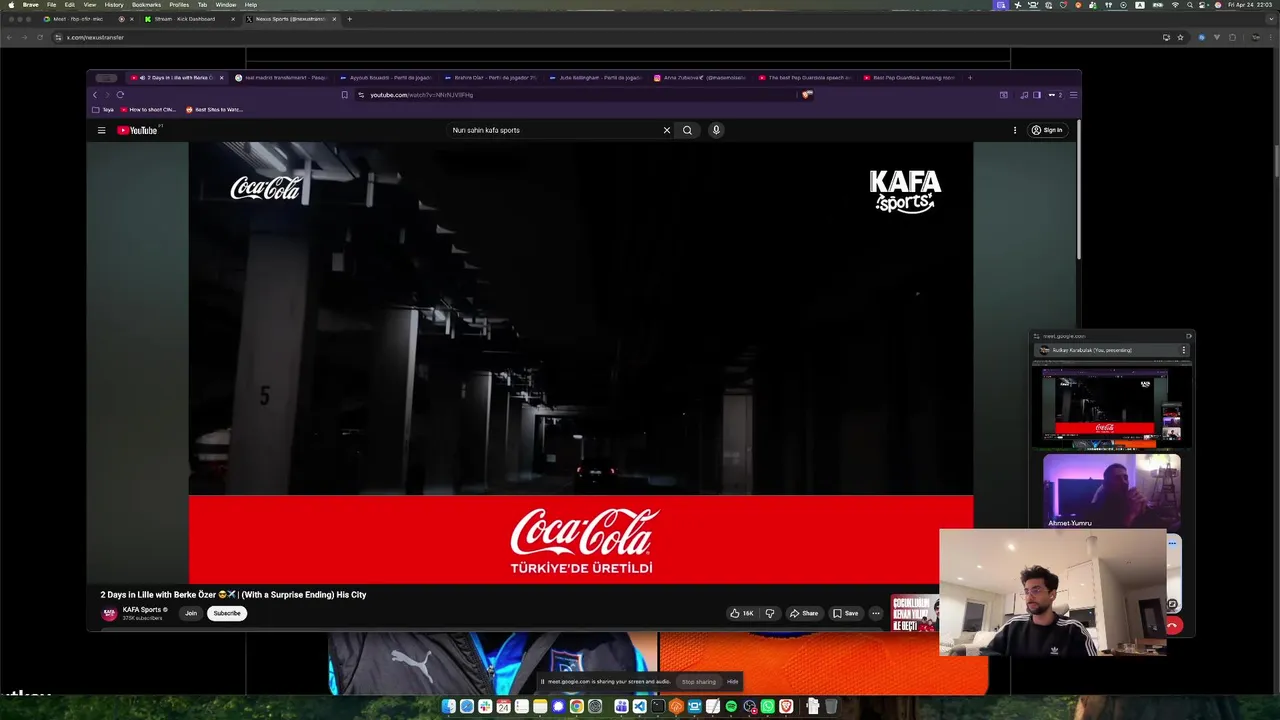The width and height of the screenshot is (1280, 720).
Task: Open the Brave Shields lion icon
Action: coord(807,95)
